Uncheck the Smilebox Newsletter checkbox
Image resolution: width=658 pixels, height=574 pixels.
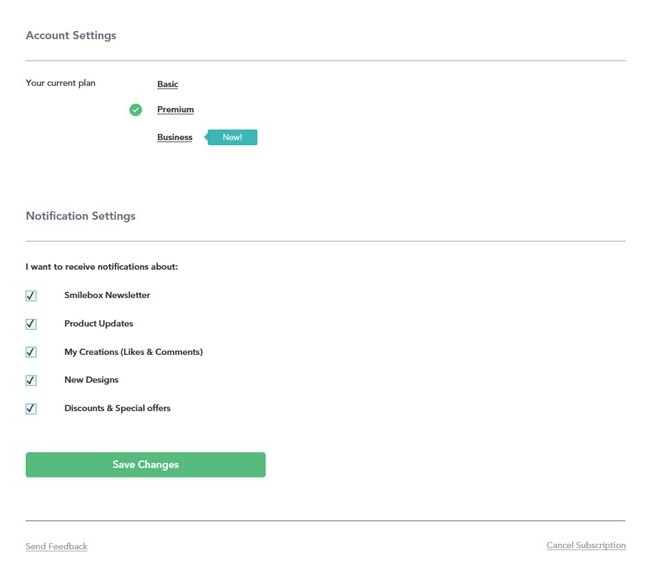point(31,296)
